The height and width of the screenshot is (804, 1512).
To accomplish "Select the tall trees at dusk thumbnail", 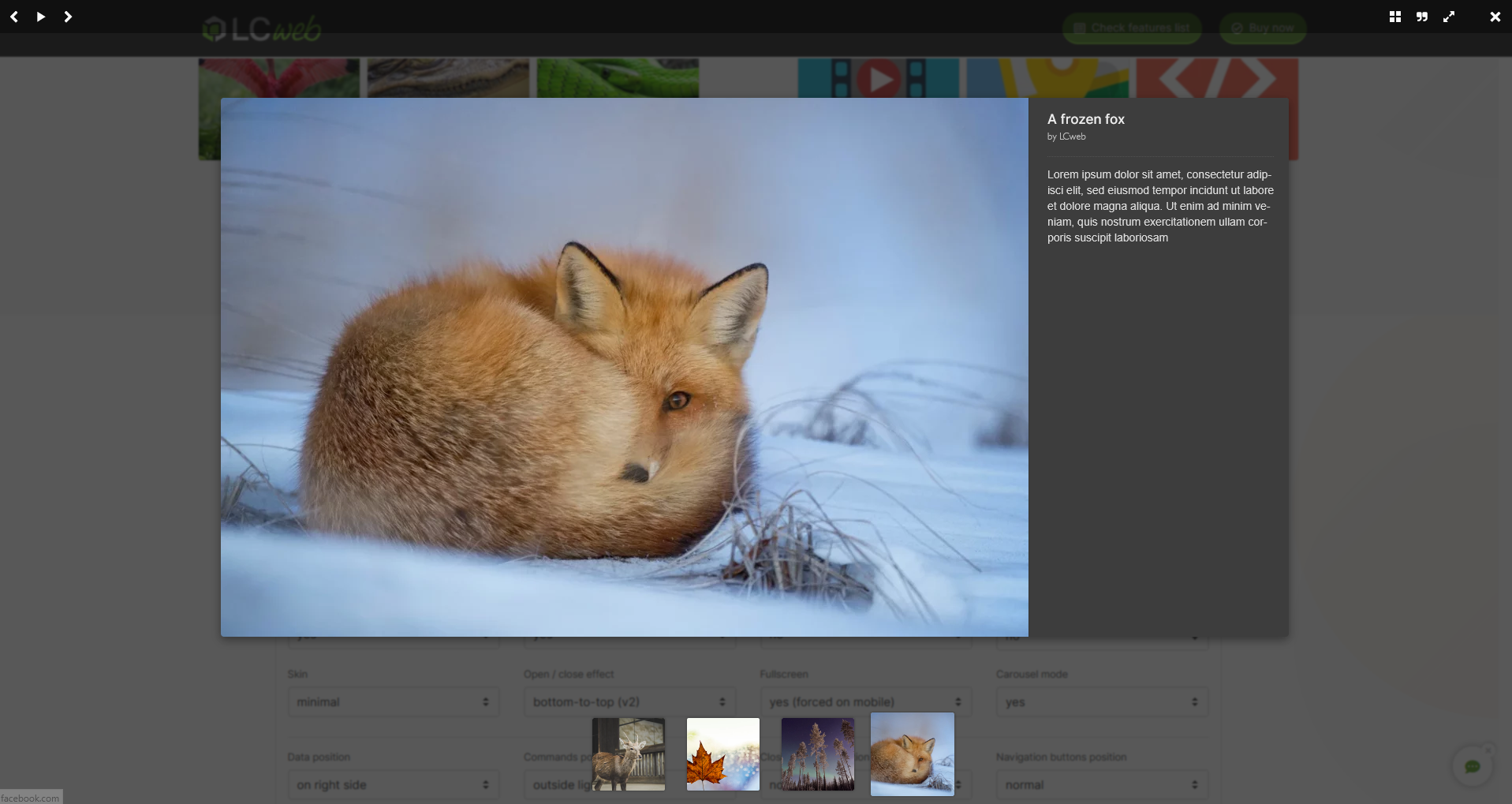I will point(818,754).
